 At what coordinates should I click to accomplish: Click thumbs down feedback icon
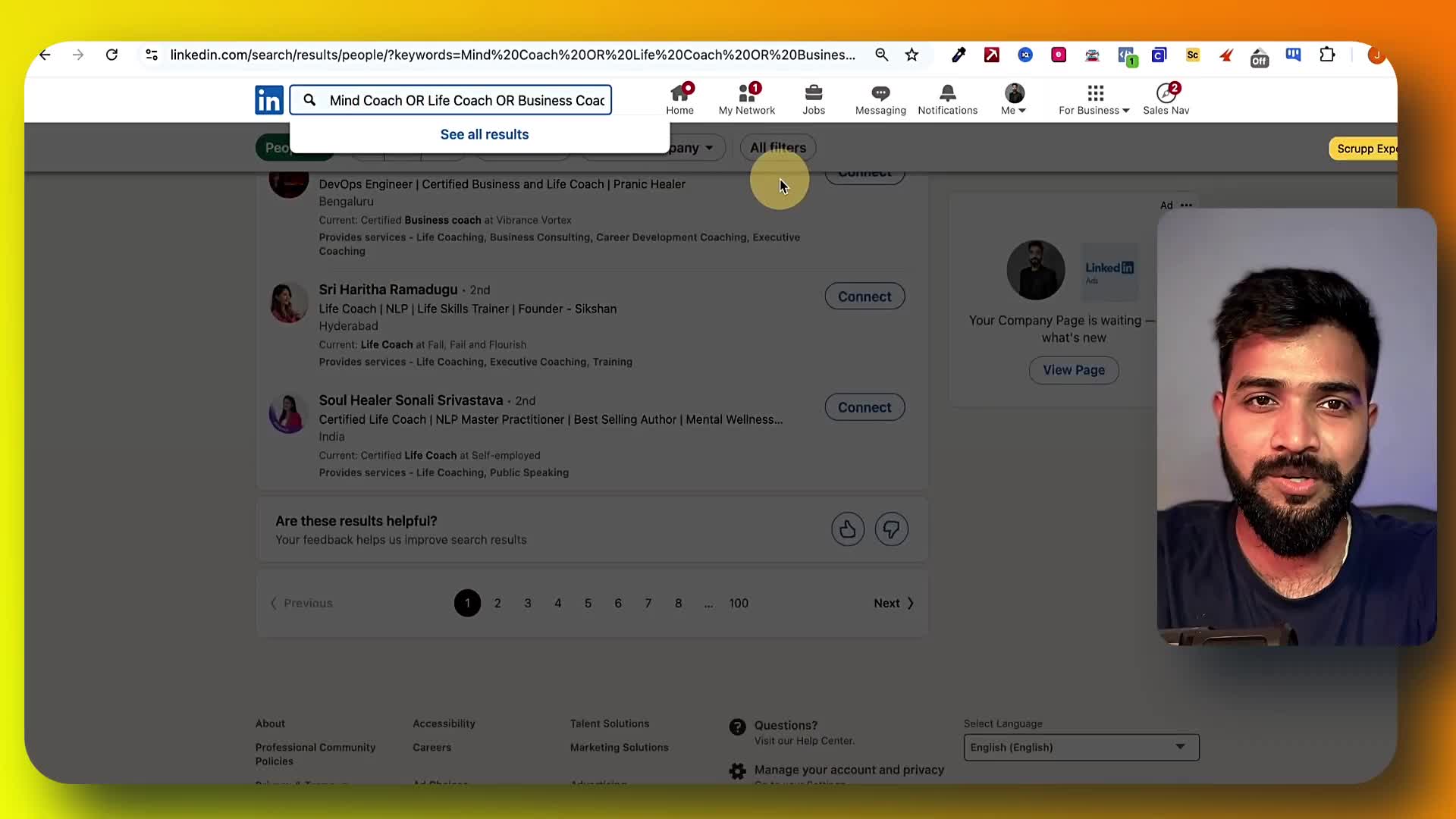click(891, 529)
